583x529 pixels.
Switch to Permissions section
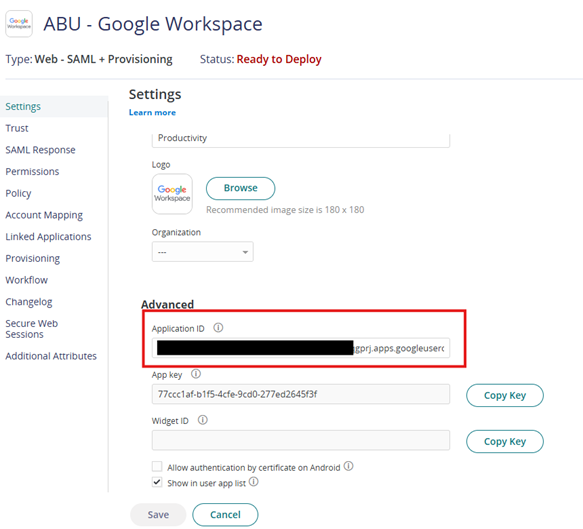(32, 171)
